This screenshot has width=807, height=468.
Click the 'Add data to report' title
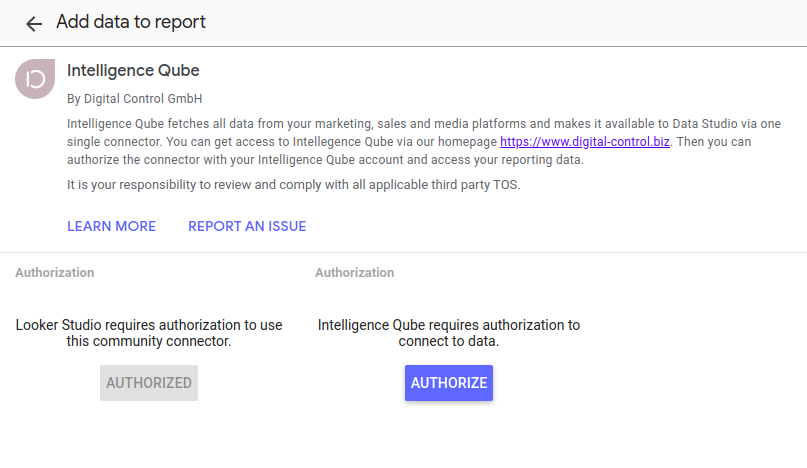click(x=131, y=22)
